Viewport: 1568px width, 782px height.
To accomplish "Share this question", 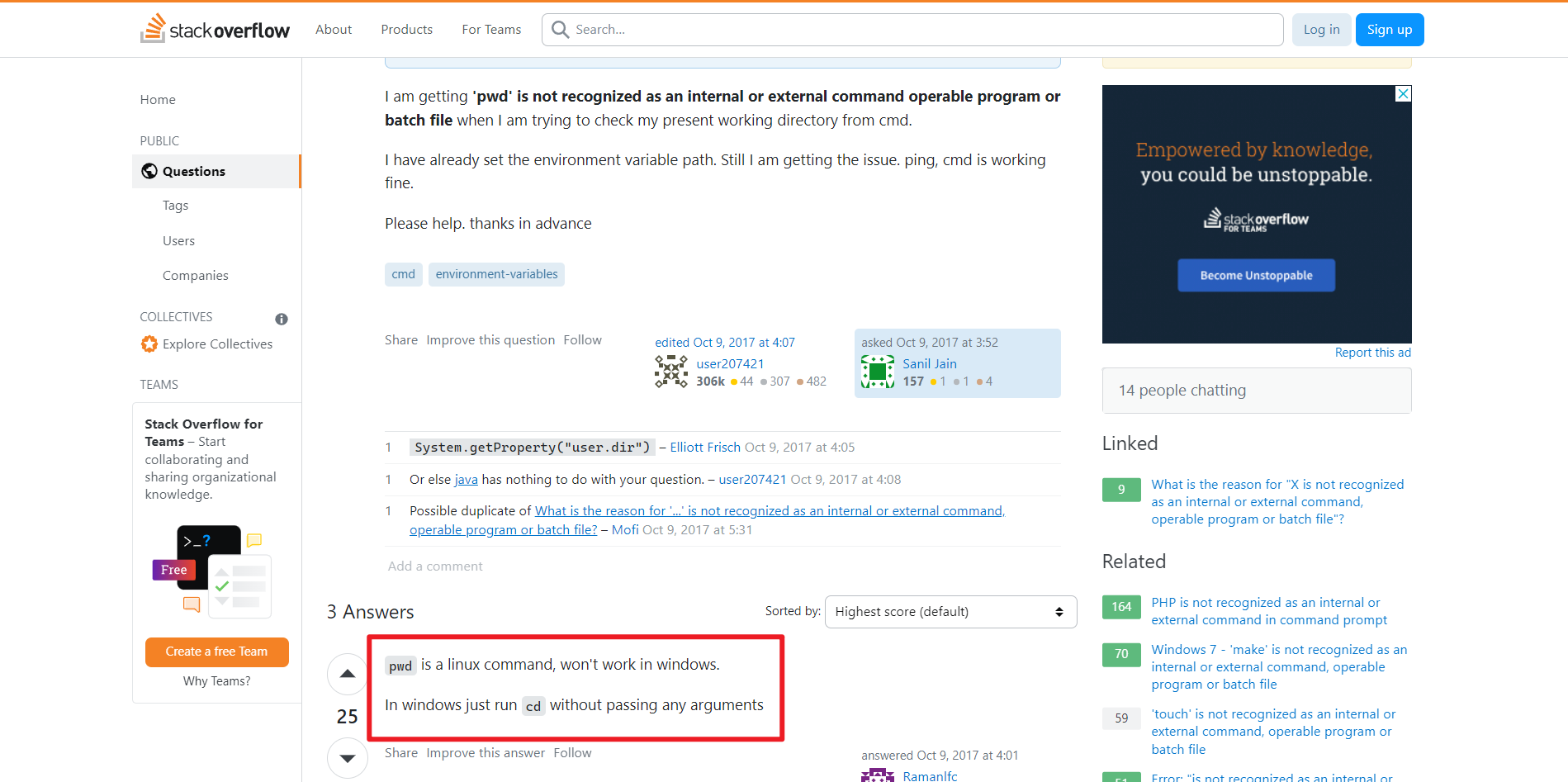I will click(401, 340).
